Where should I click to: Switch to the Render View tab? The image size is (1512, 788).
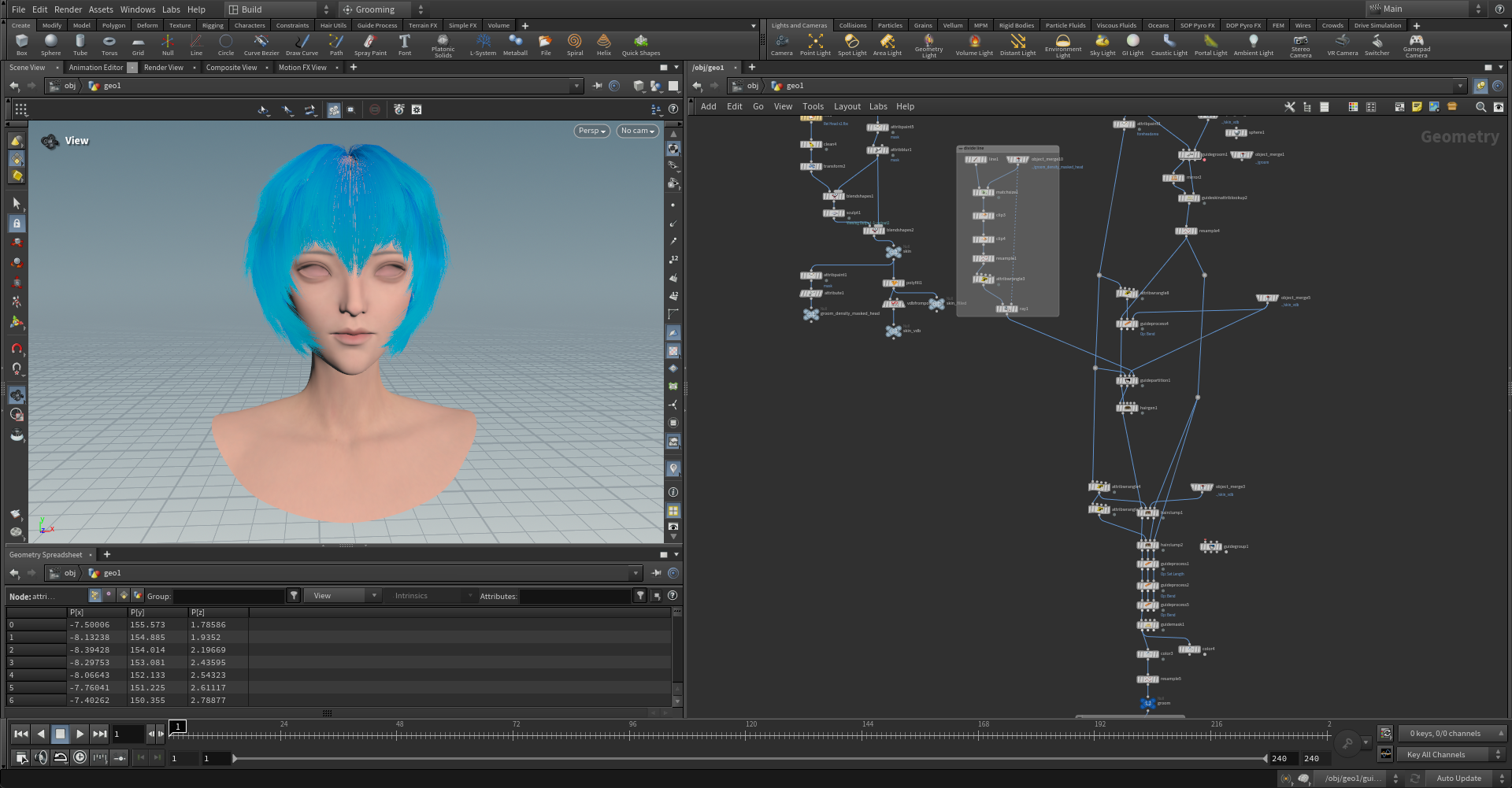tap(163, 68)
